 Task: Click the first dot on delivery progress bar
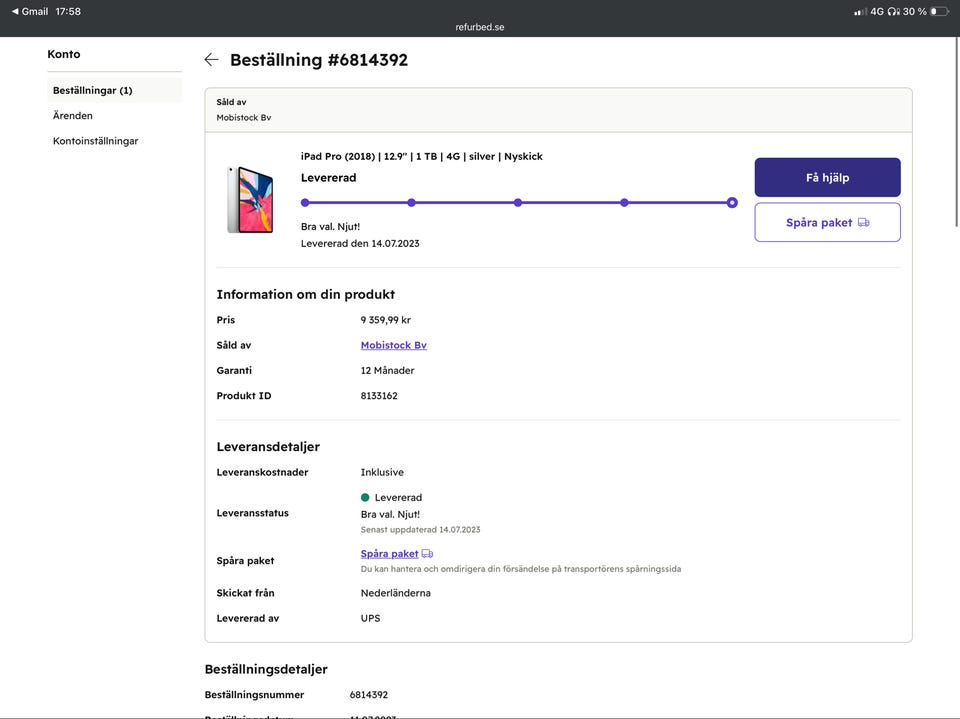pyautogui.click(x=305, y=203)
